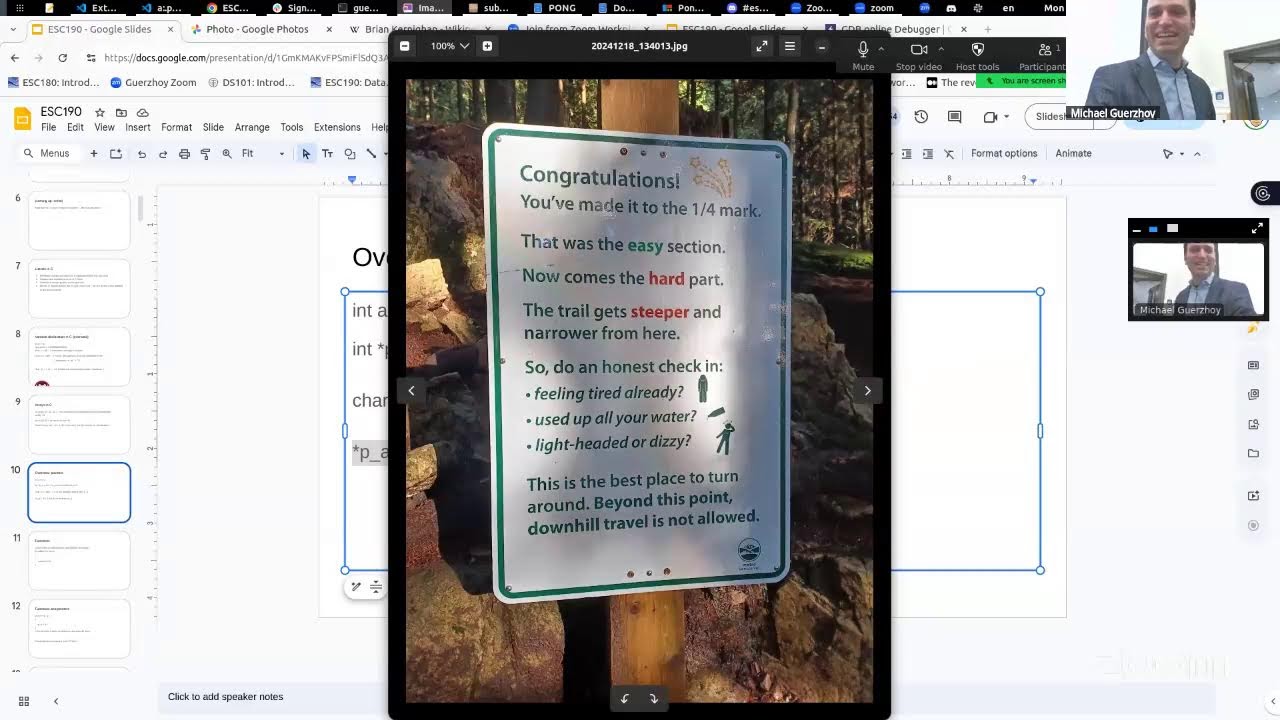Star the ESC190 presentation
Screen dimensions: 1280x720
pos(99,112)
